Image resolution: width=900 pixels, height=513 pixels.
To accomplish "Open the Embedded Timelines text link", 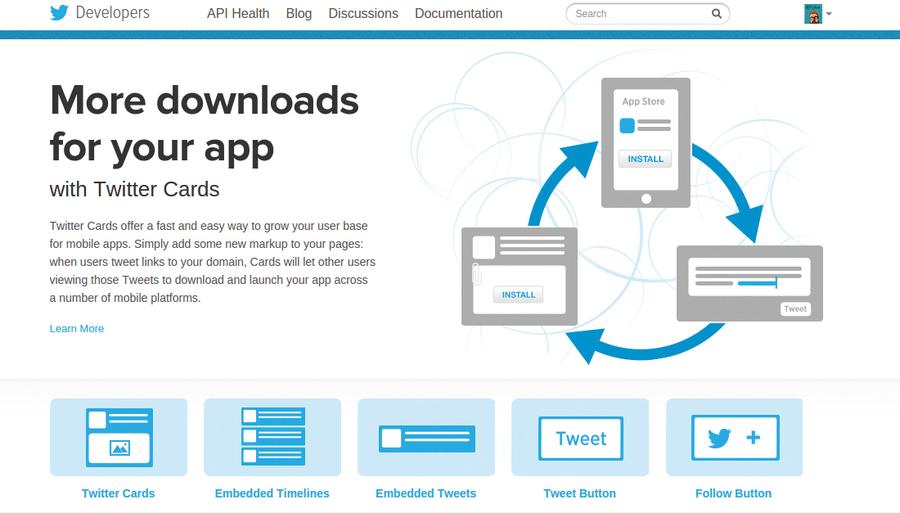I will (x=272, y=493).
